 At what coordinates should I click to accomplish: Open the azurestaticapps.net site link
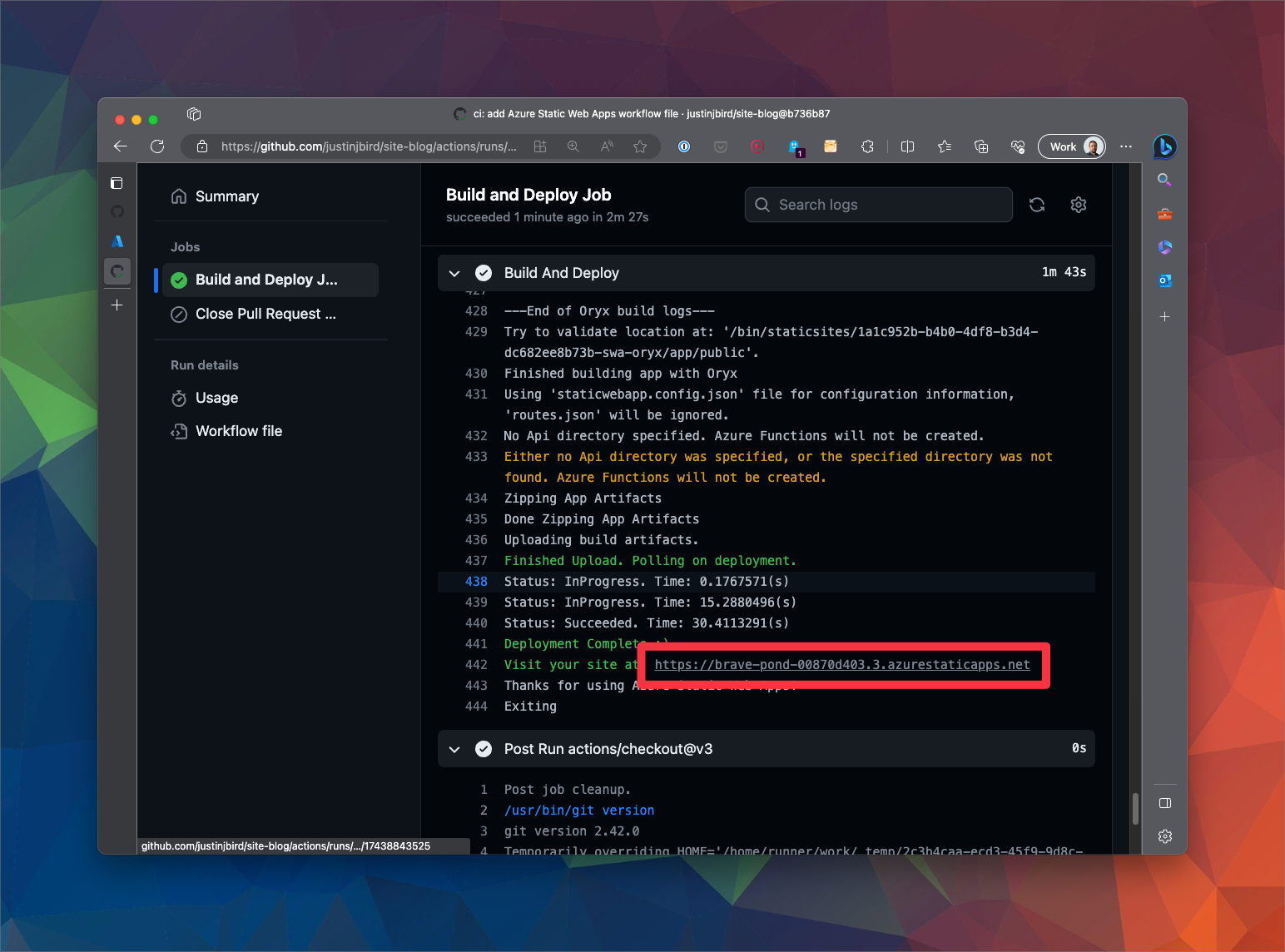click(x=841, y=665)
